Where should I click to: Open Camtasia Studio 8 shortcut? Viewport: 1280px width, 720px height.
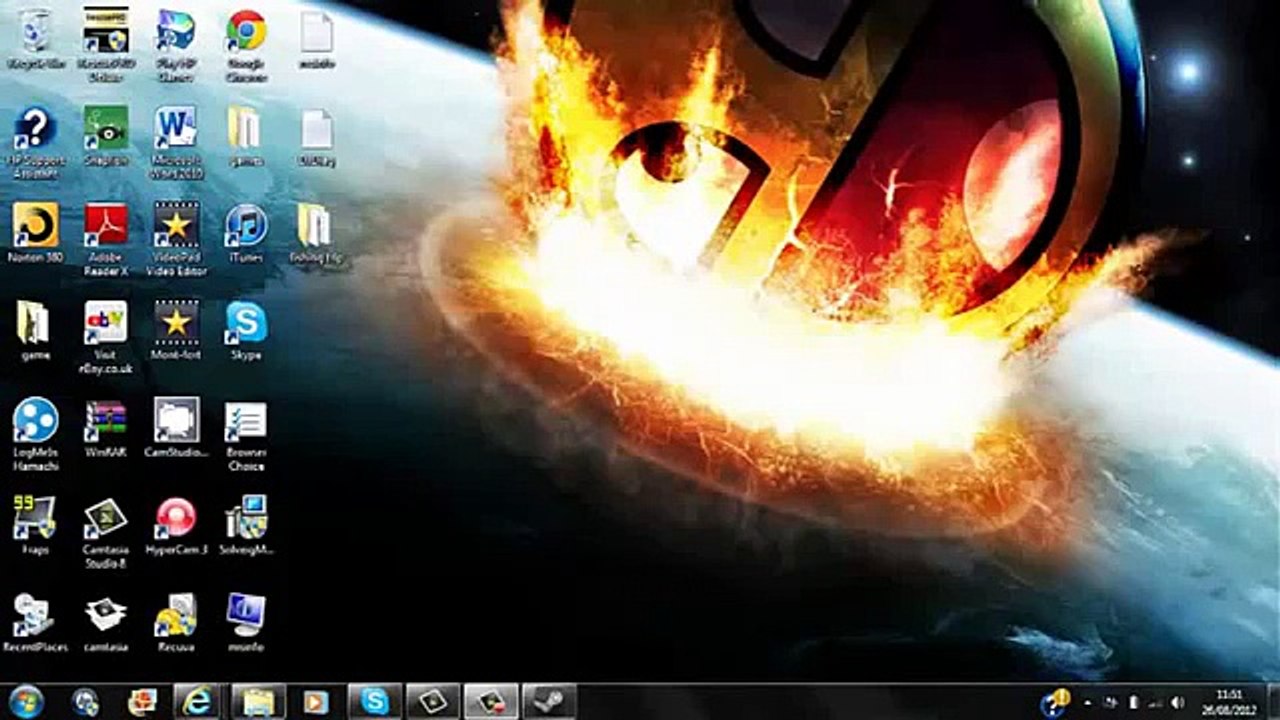coord(106,532)
